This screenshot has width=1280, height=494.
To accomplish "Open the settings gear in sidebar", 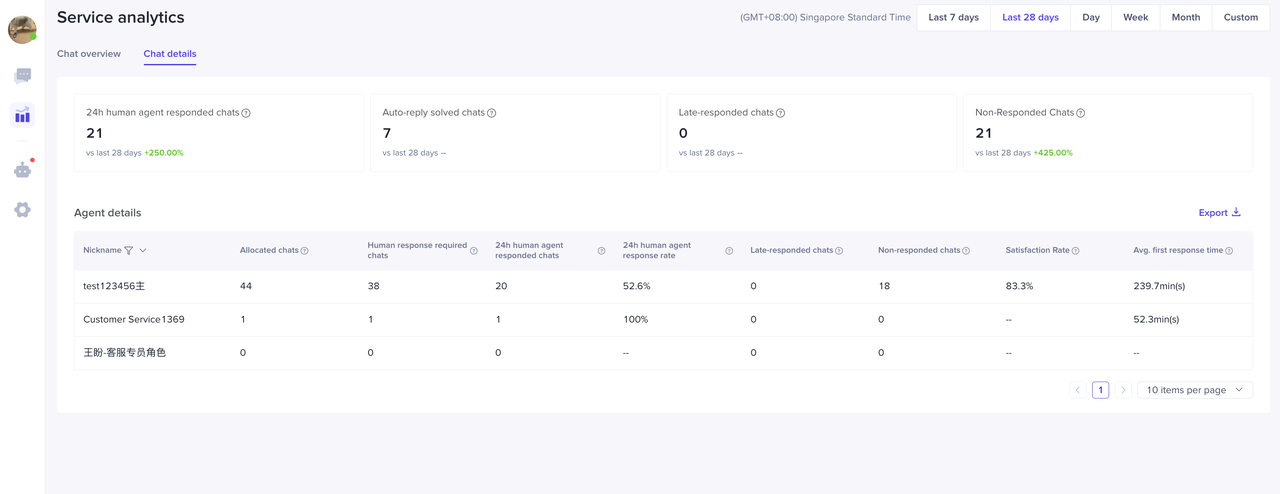I will click(x=22, y=210).
